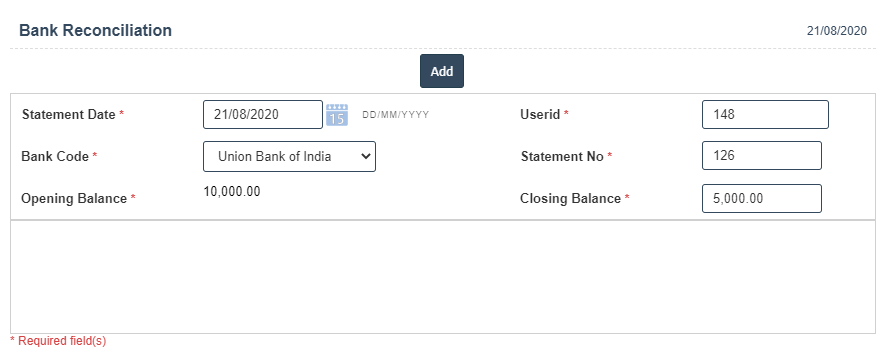Click the Closing Balance label
The image size is (890, 360).
pos(570,199)
